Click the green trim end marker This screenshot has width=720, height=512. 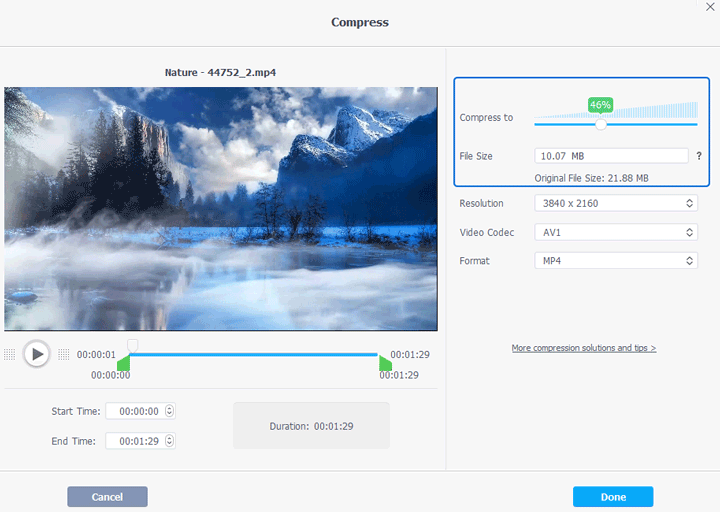click(385, 363)
